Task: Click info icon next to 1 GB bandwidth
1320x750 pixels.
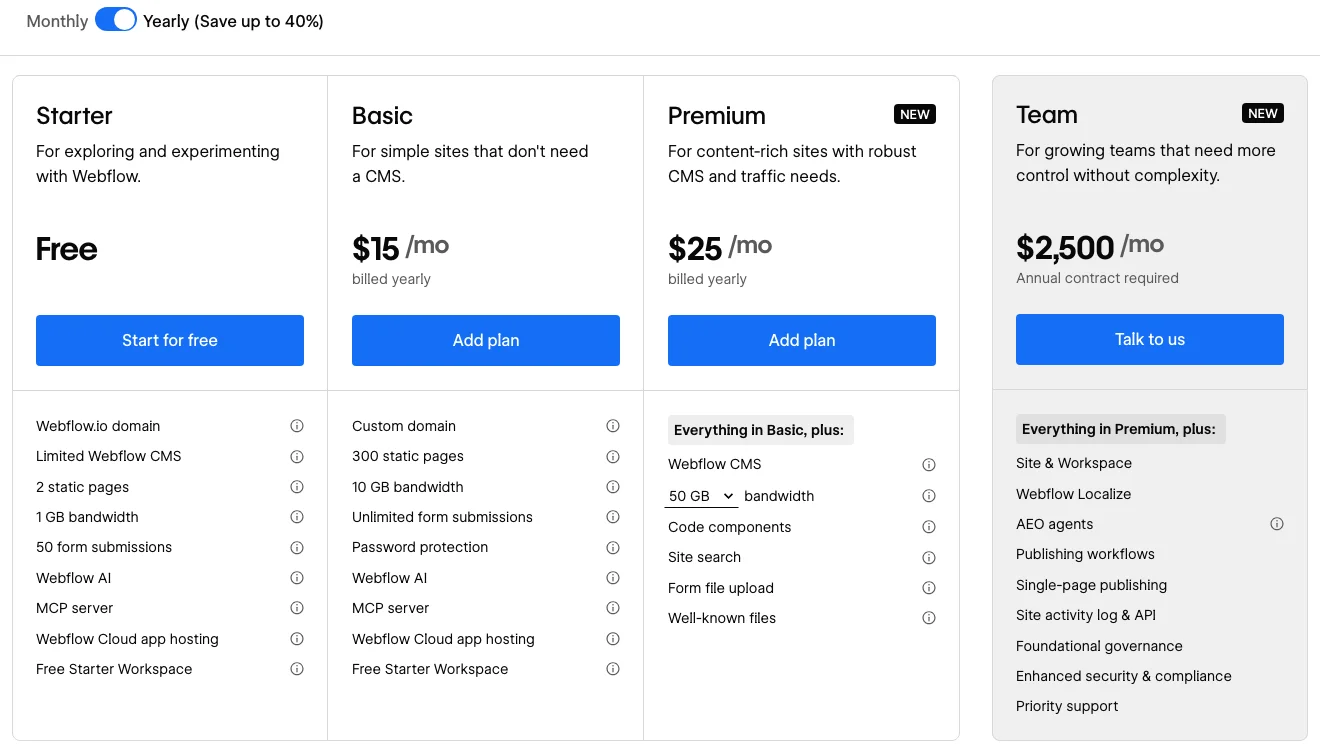Action: [297, 517]
